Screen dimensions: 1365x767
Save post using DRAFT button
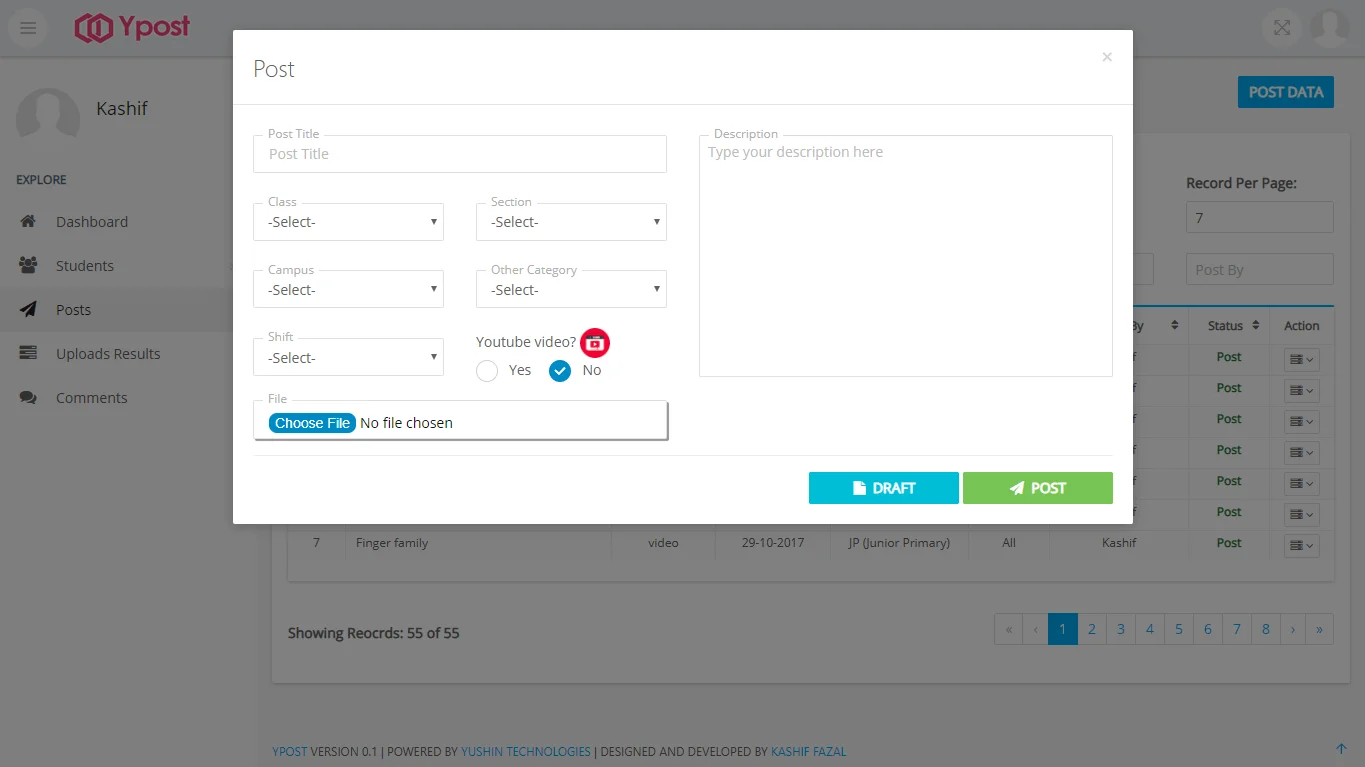tap(883, 488)
